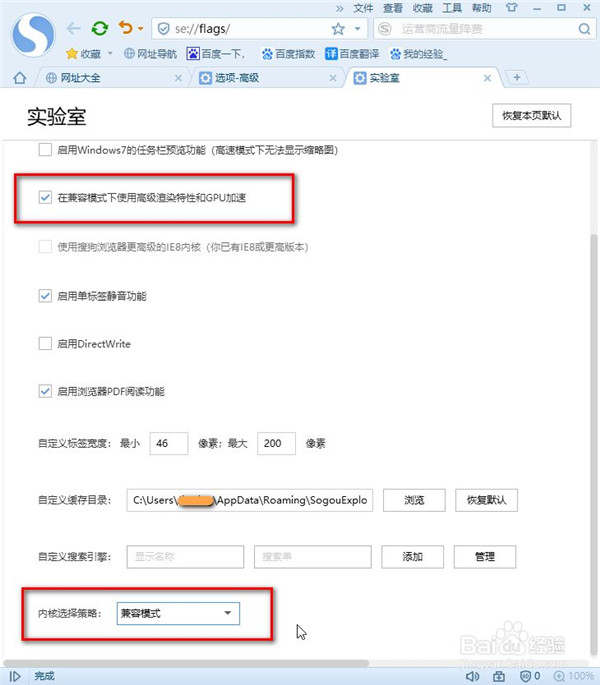
Task: Toggle 启用单标签静音功能 checkbox
Action: (45, 296)
